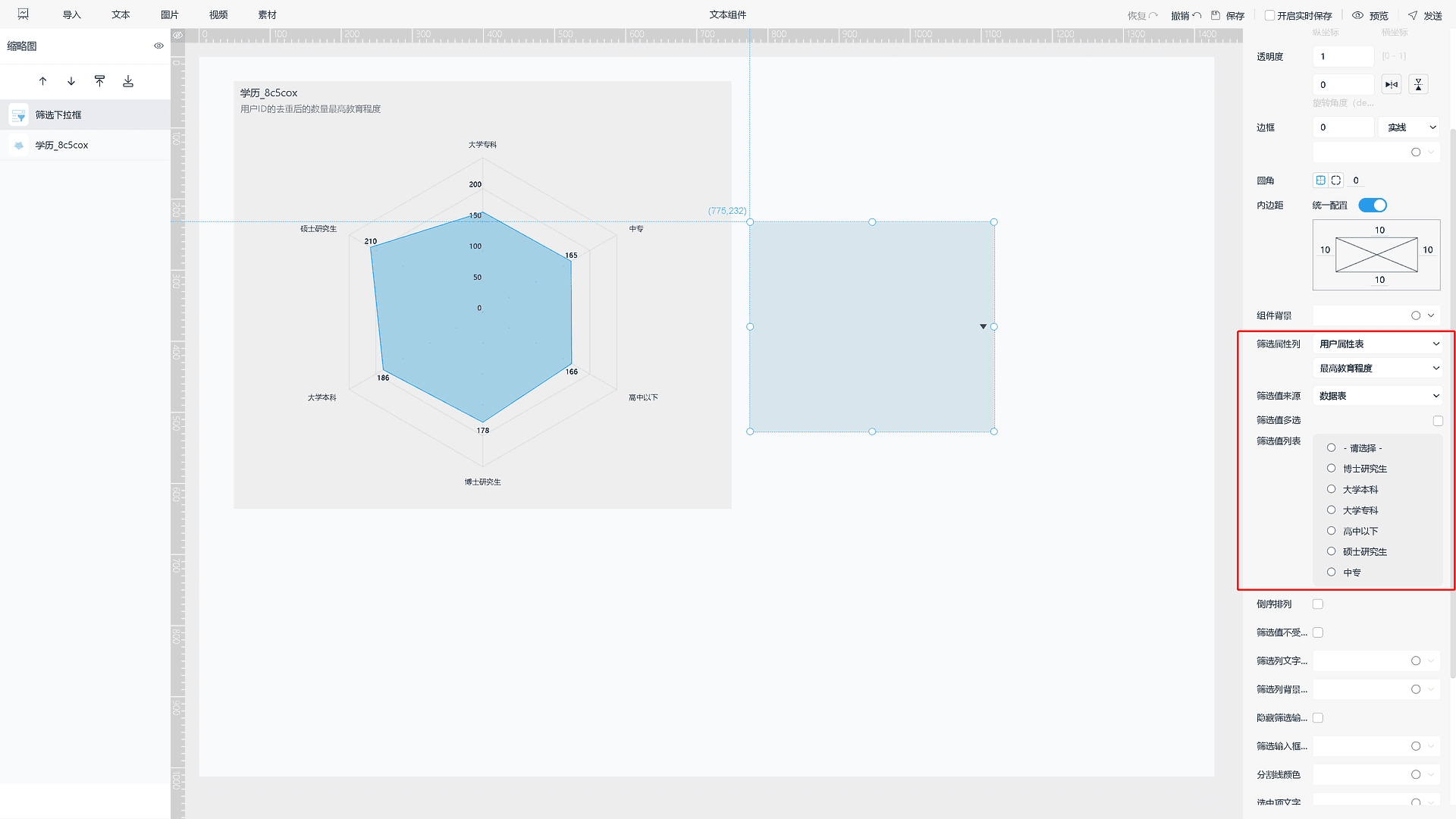Expand the border color dropdown arrow
Screen dimensions: 1456x819
(1431, 152)
